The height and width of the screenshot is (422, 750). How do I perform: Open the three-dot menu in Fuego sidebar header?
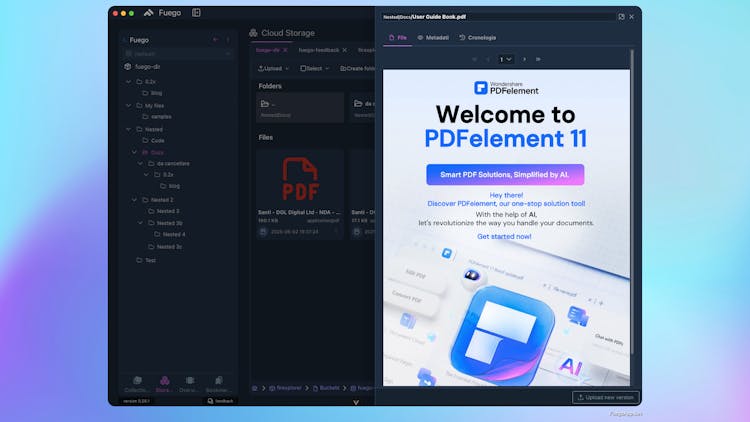[x=228, y=40]
